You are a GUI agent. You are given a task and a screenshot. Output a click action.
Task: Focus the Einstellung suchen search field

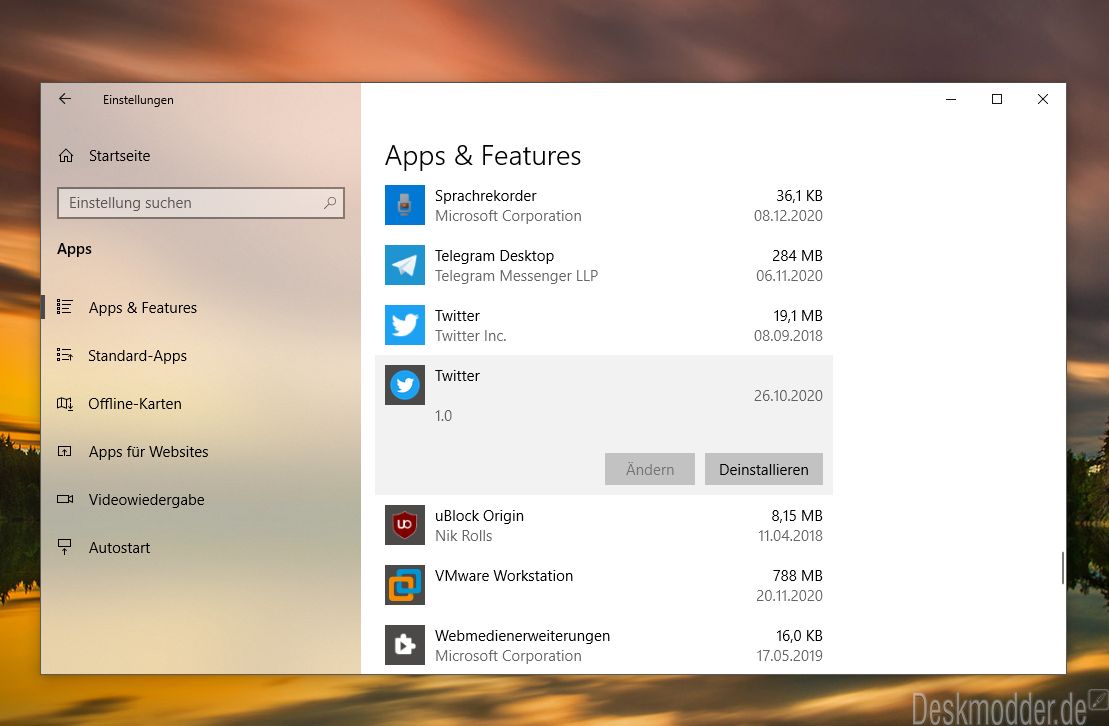point(201,203)
